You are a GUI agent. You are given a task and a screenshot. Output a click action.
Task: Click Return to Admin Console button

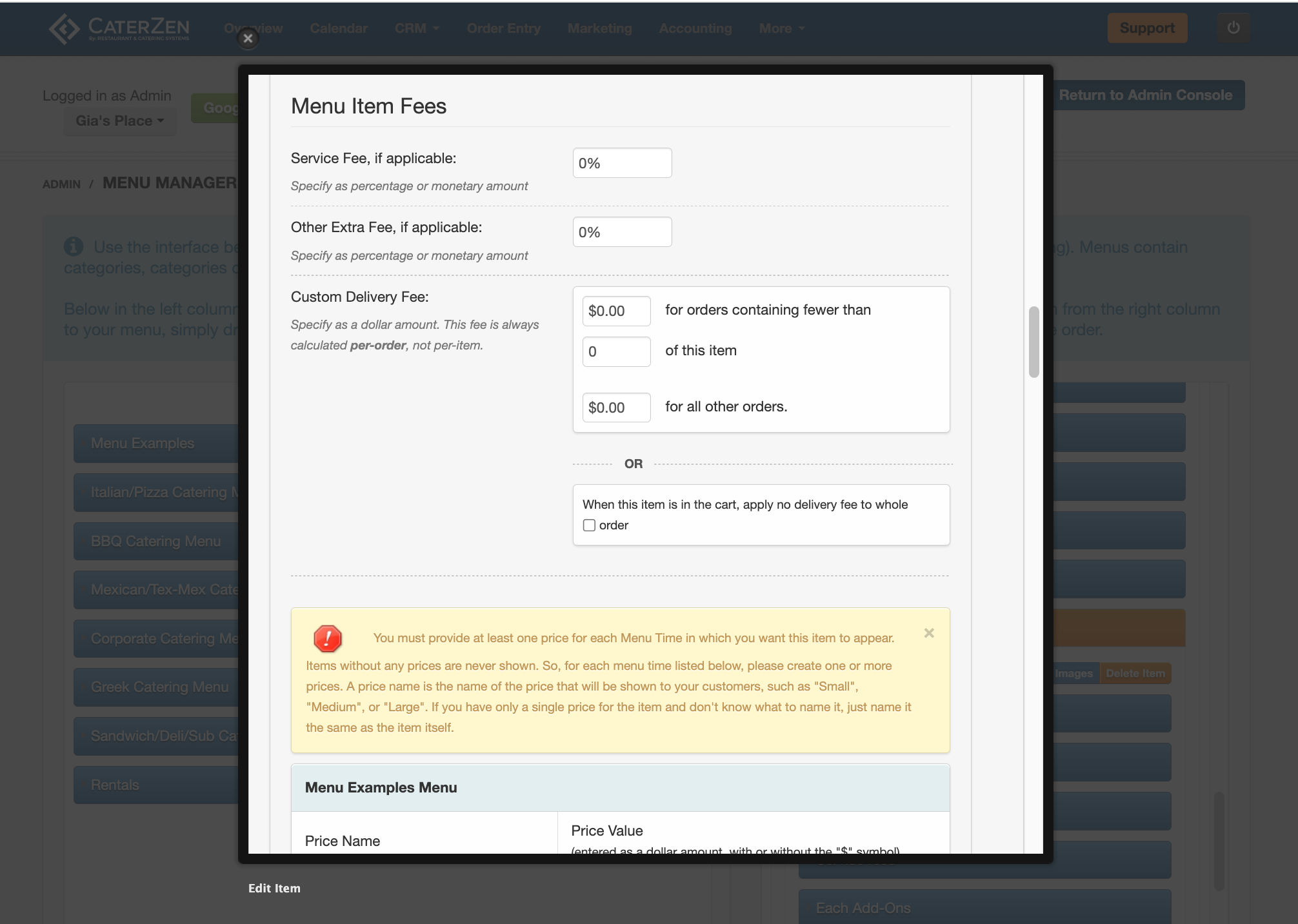1145,95
